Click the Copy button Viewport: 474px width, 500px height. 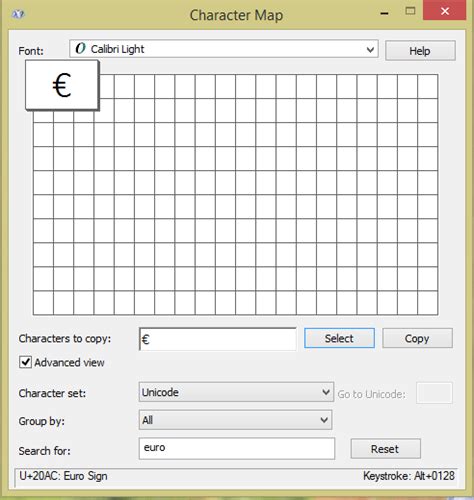[x=417, y=338]
